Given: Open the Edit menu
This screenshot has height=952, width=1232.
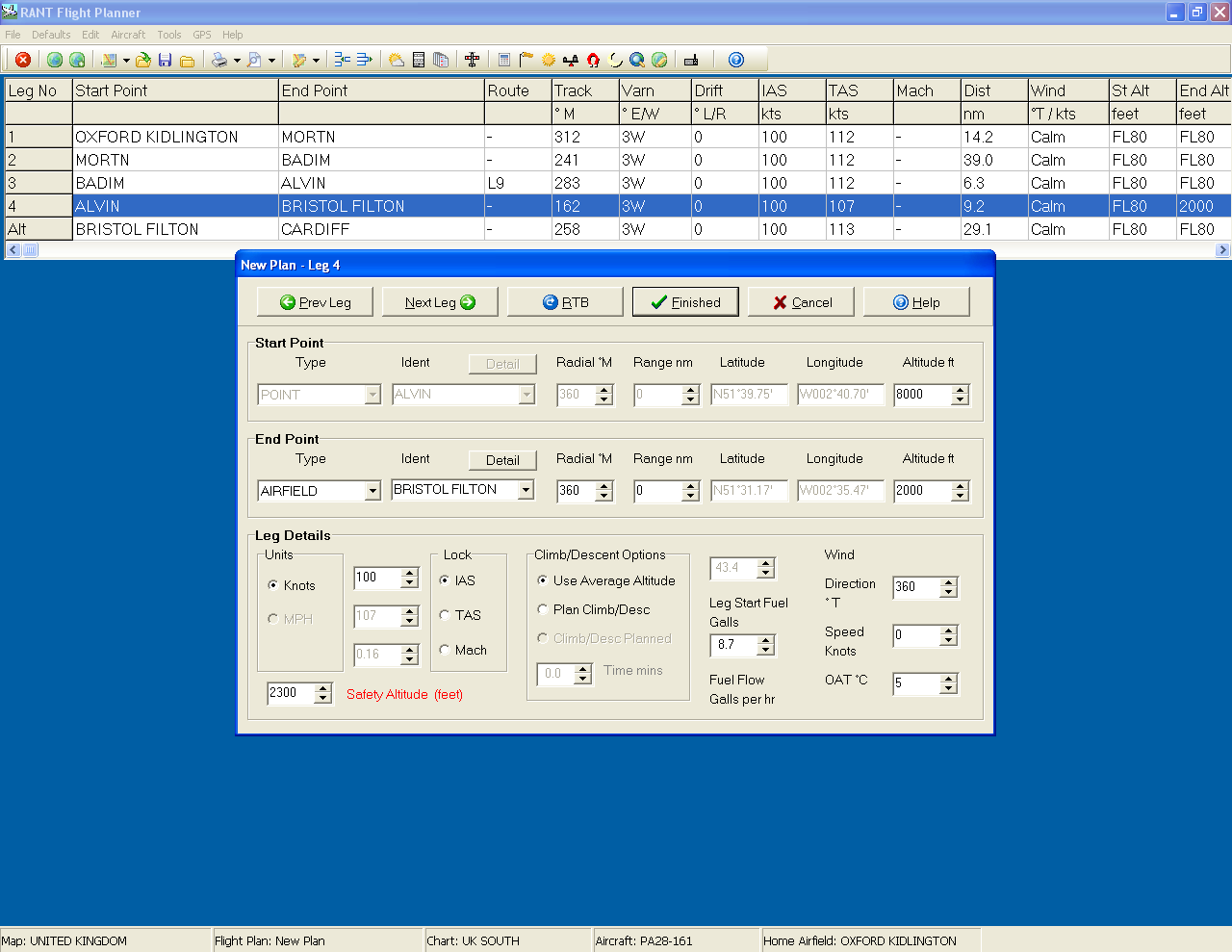Looking at the screenshot, I should click(x=90, y=35).
